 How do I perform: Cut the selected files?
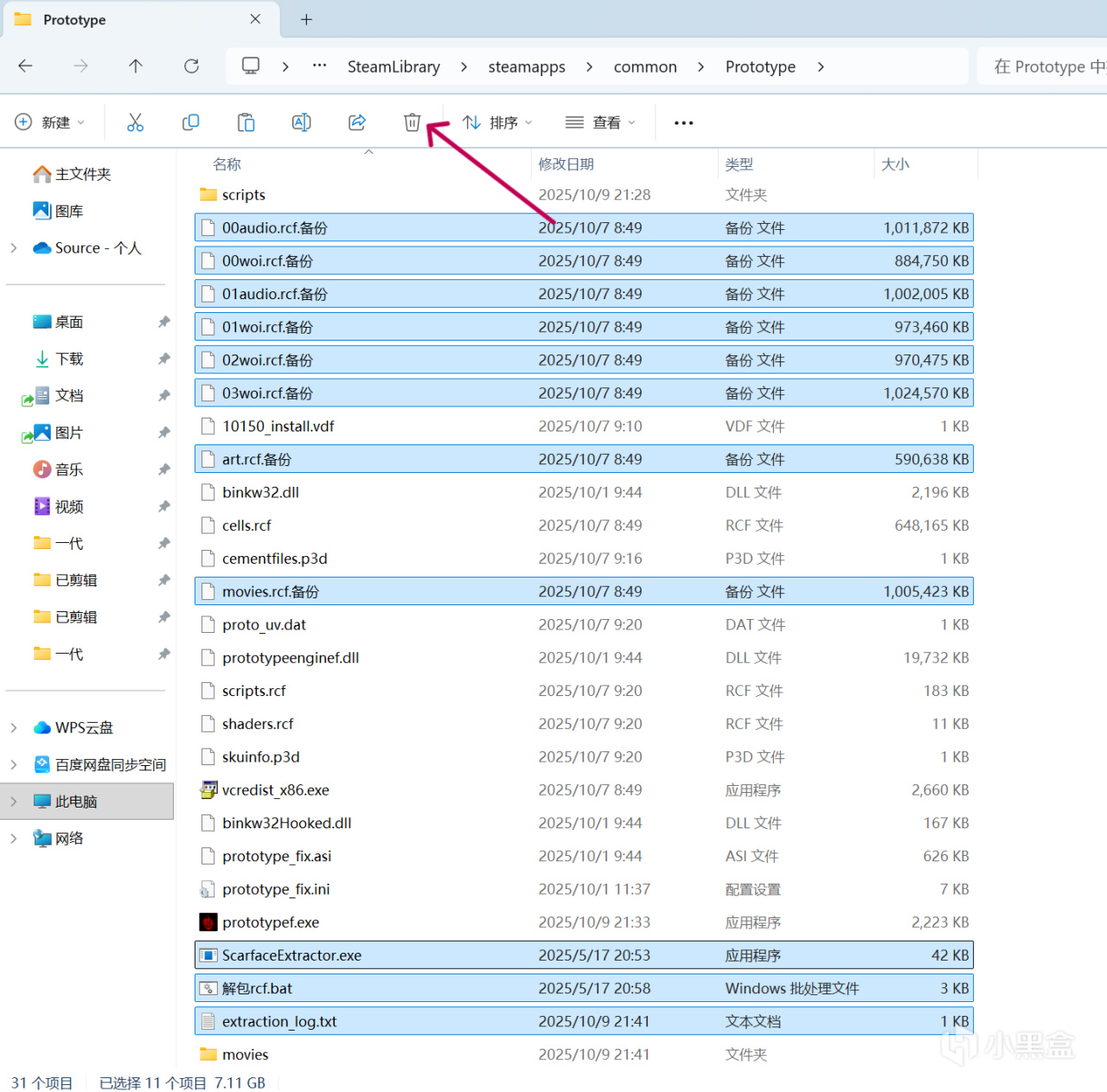[135, 123]
